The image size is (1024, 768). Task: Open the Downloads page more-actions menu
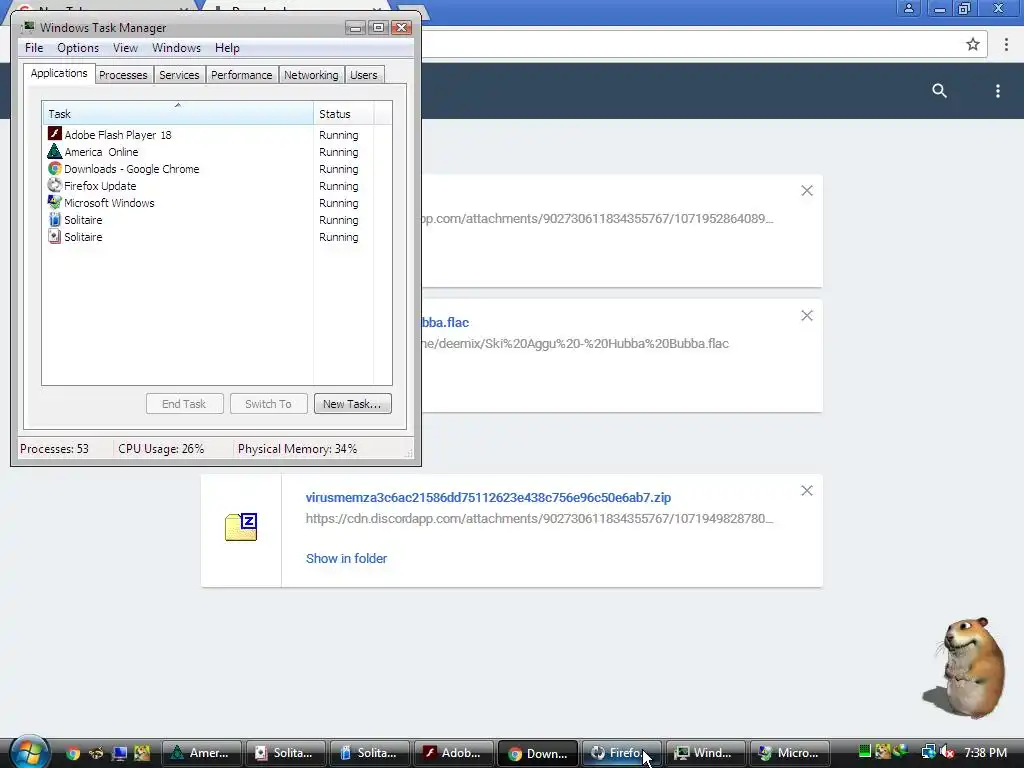(x=997, y=91)
